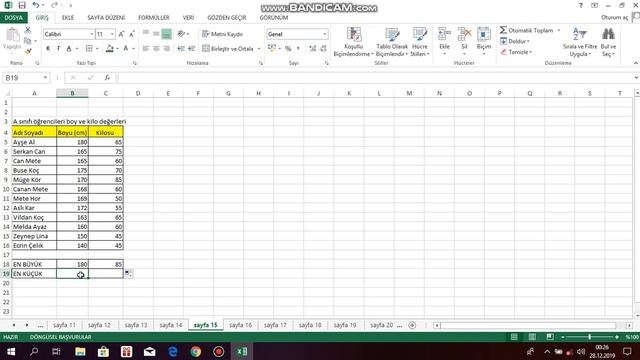Open the Calibri font name dropdown
This screenshot has width=640, height=360.
coord(91,34)
